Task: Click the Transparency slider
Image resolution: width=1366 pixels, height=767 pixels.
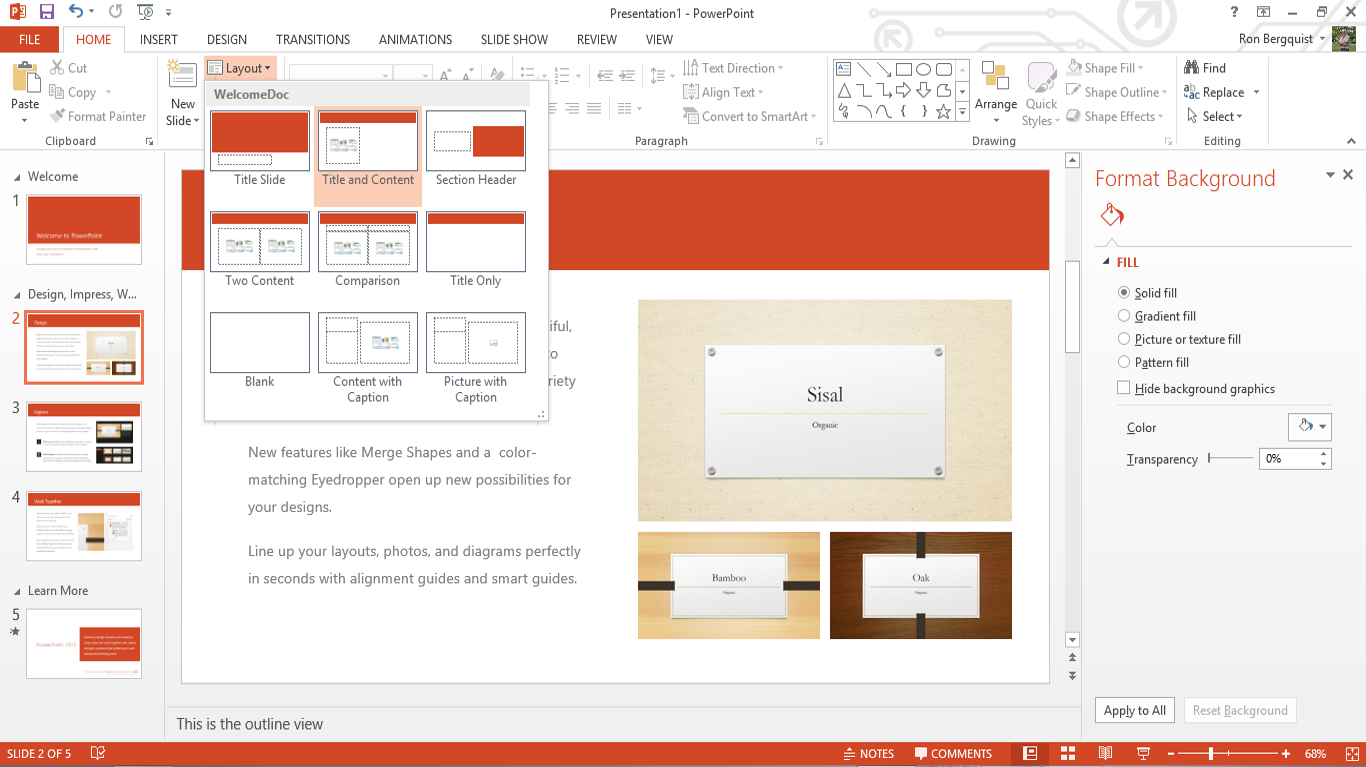Action: 1230,458
